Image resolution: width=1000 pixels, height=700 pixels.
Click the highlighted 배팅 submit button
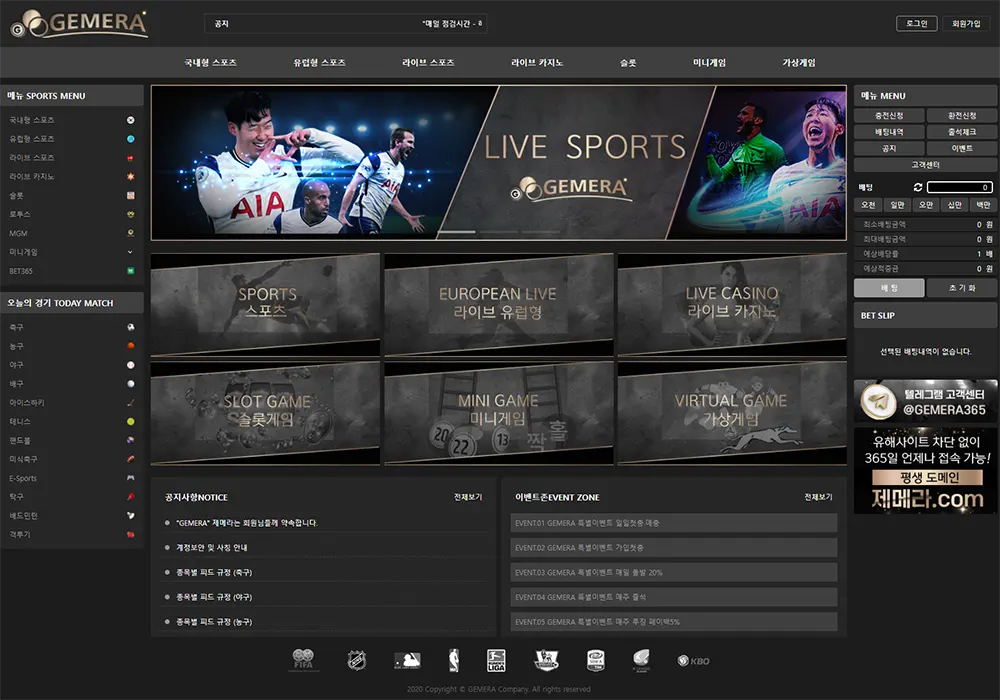pos(889,288)
